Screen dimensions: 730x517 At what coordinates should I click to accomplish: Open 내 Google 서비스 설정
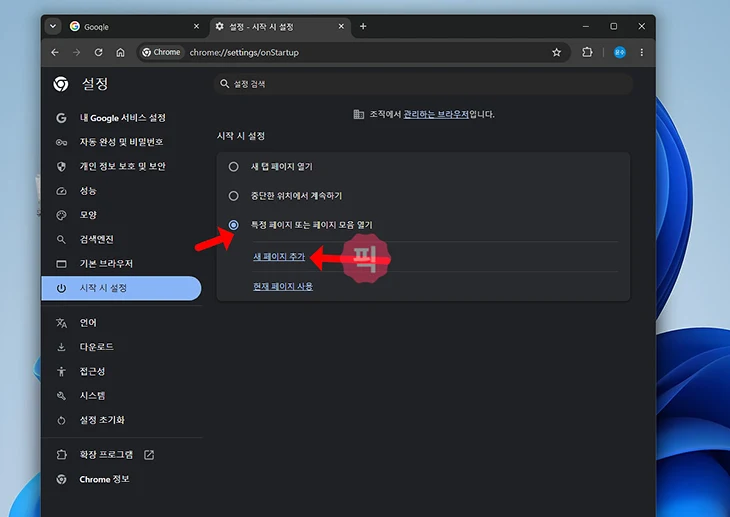(x=122, y=118)
